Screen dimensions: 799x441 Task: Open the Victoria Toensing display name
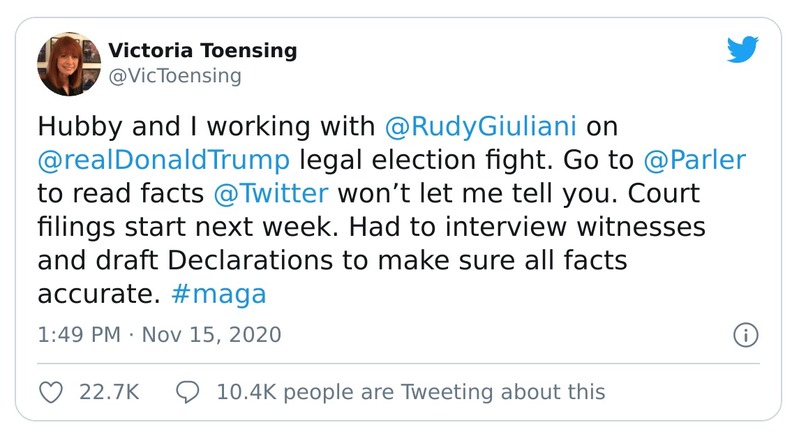click(202, 51)
